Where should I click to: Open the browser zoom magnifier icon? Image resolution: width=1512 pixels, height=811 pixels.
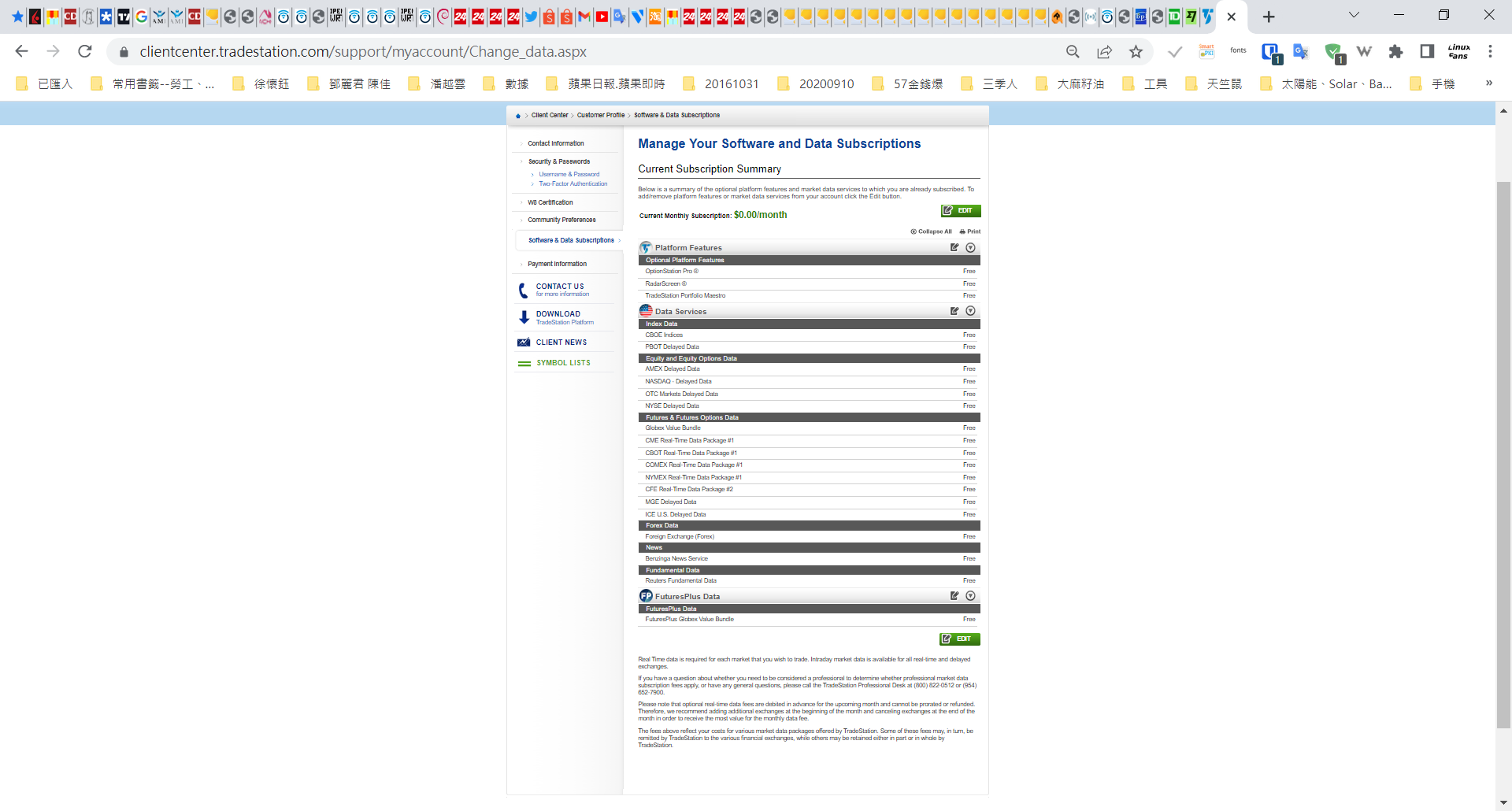[1073, 51]
